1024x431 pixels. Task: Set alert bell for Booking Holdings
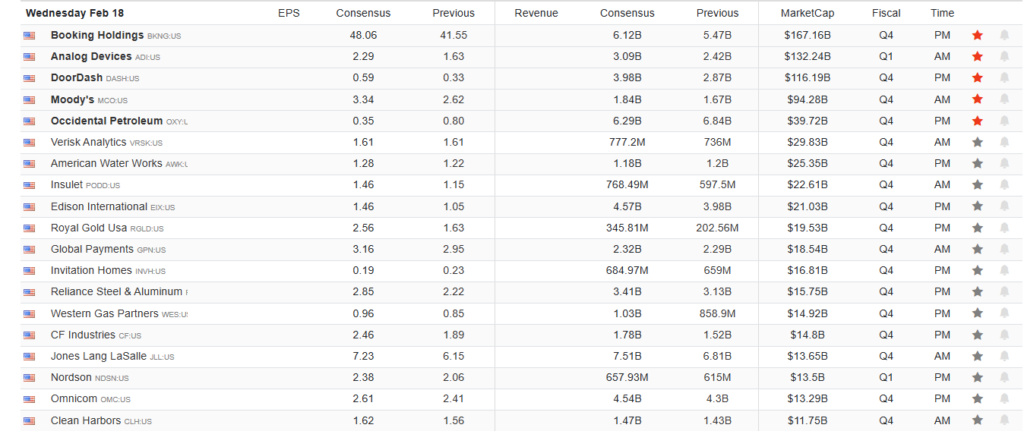[1004, 35]
